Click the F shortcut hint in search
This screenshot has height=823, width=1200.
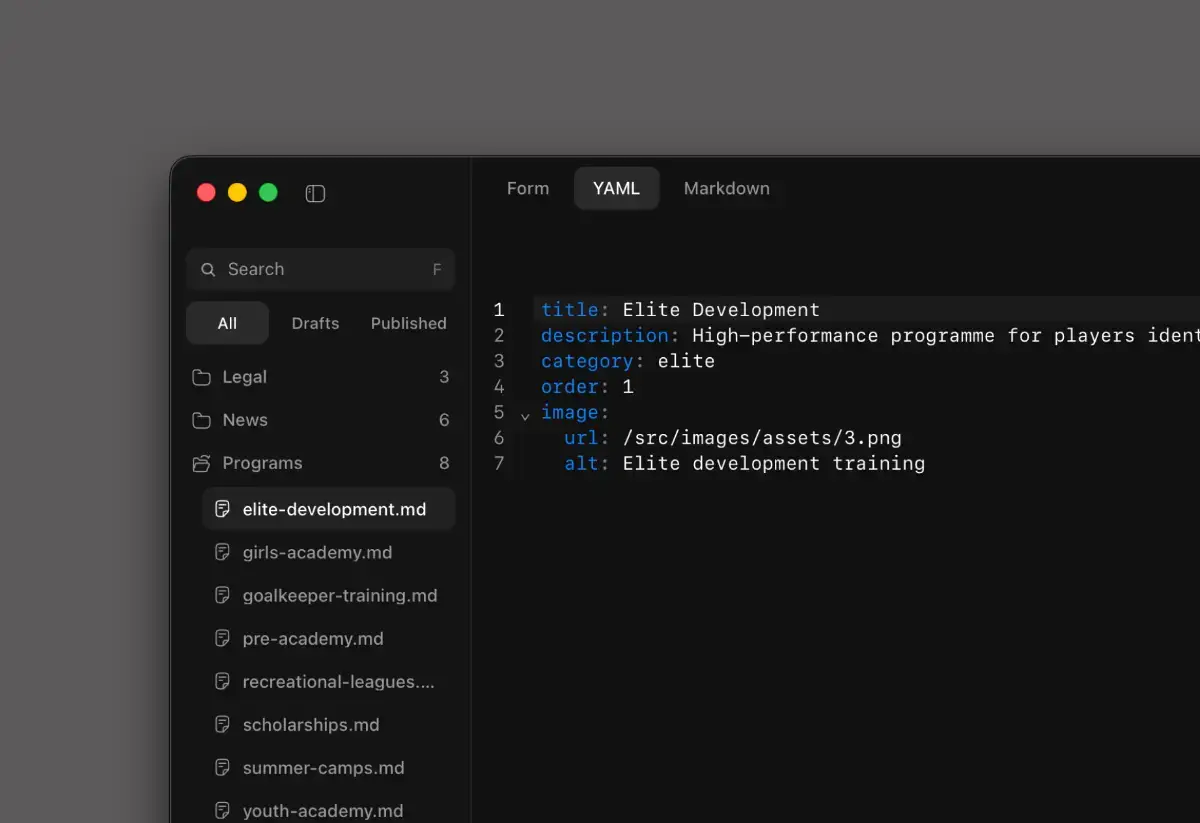point(437,270)
